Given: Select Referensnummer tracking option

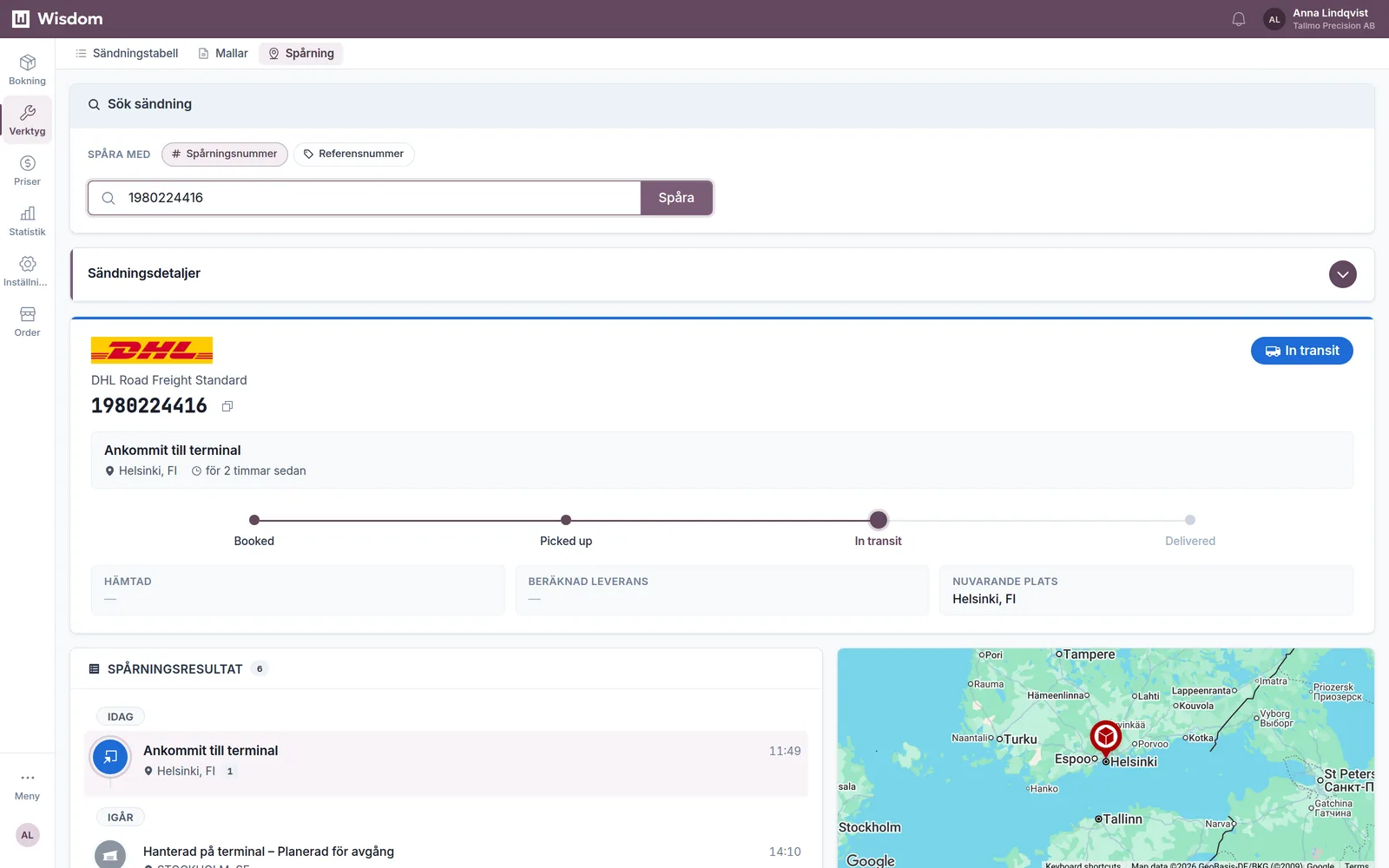Looking at the screenshot, I should click(x=353, y=154).
